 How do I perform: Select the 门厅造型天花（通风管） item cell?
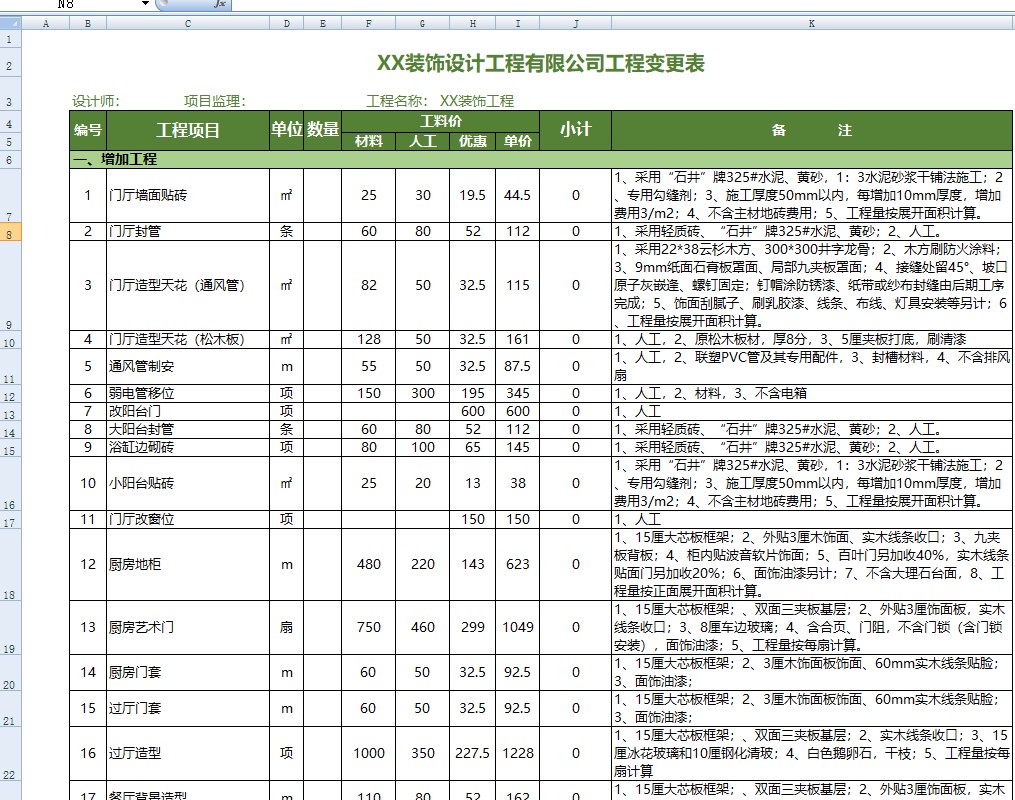click(x=188, y=285)
